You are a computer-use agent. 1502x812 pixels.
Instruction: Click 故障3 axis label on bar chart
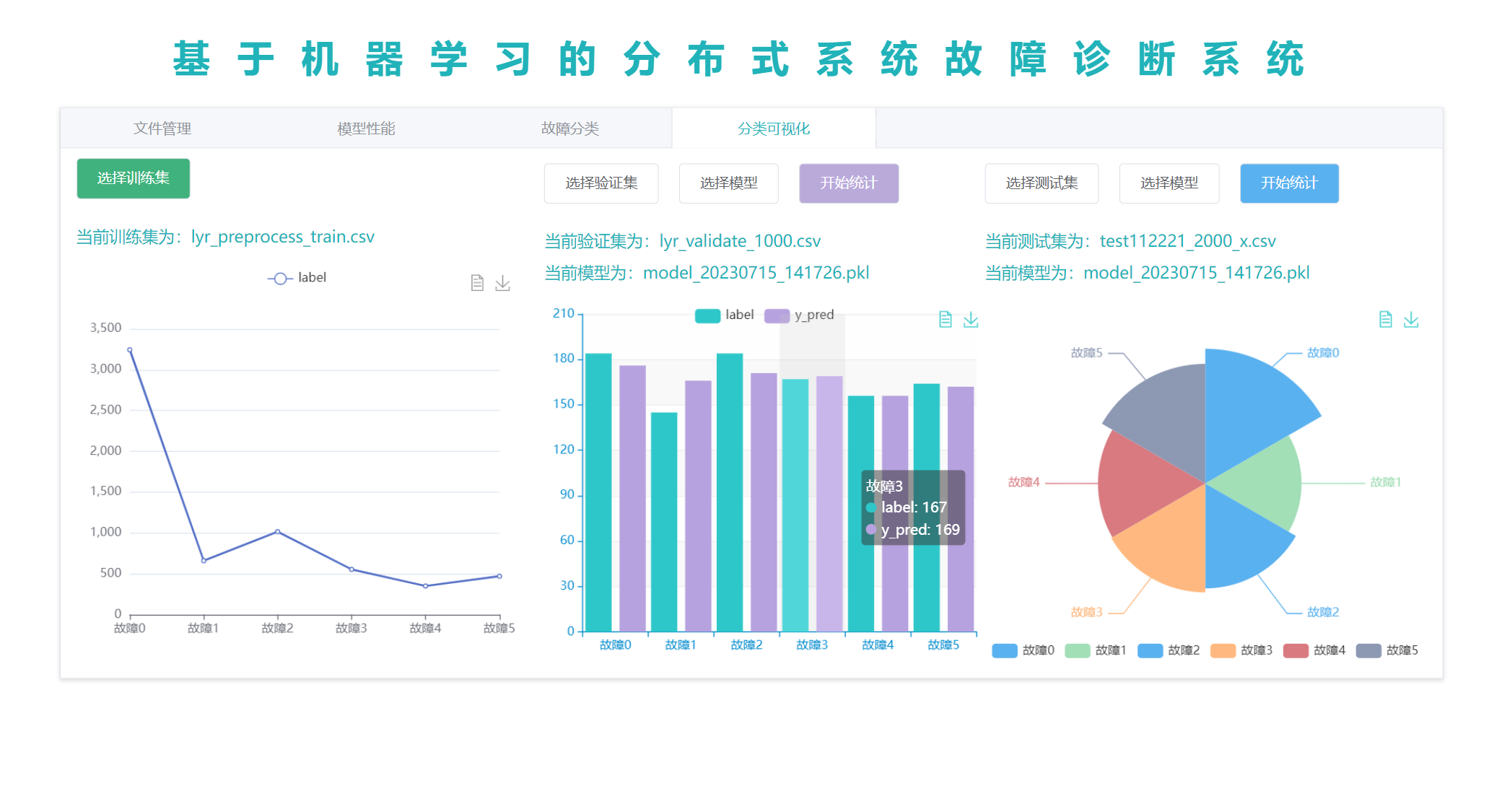(x=812, y=645)
